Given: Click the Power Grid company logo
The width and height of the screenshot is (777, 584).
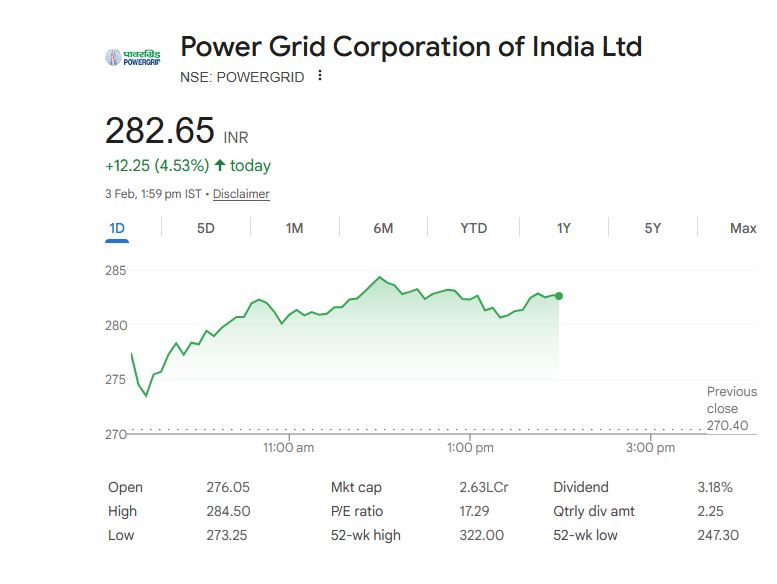Looking at the screenshot, I should [132, 57].
